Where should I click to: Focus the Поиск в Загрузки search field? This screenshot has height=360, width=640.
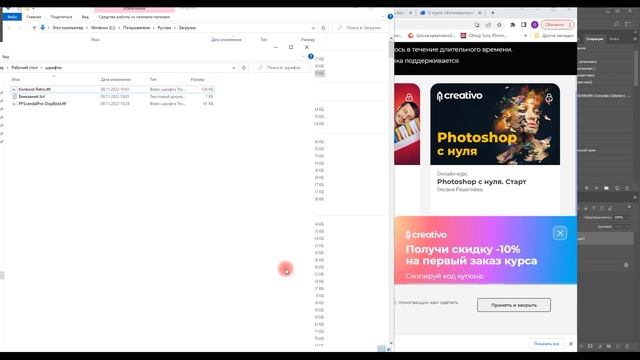(x=360, y=28)
